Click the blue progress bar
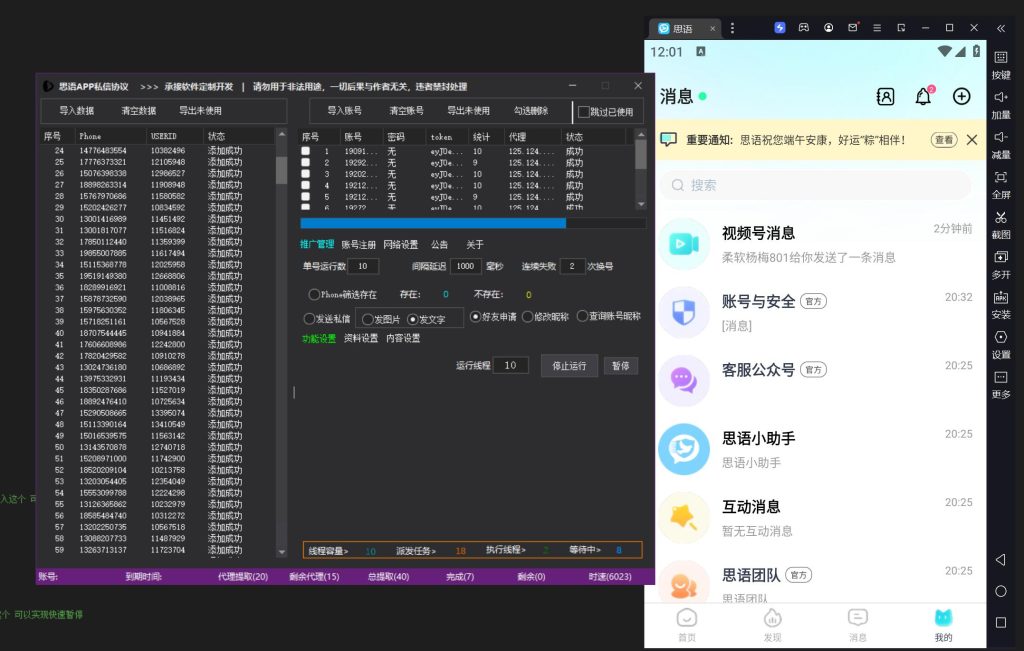 (x=433, y=223)
